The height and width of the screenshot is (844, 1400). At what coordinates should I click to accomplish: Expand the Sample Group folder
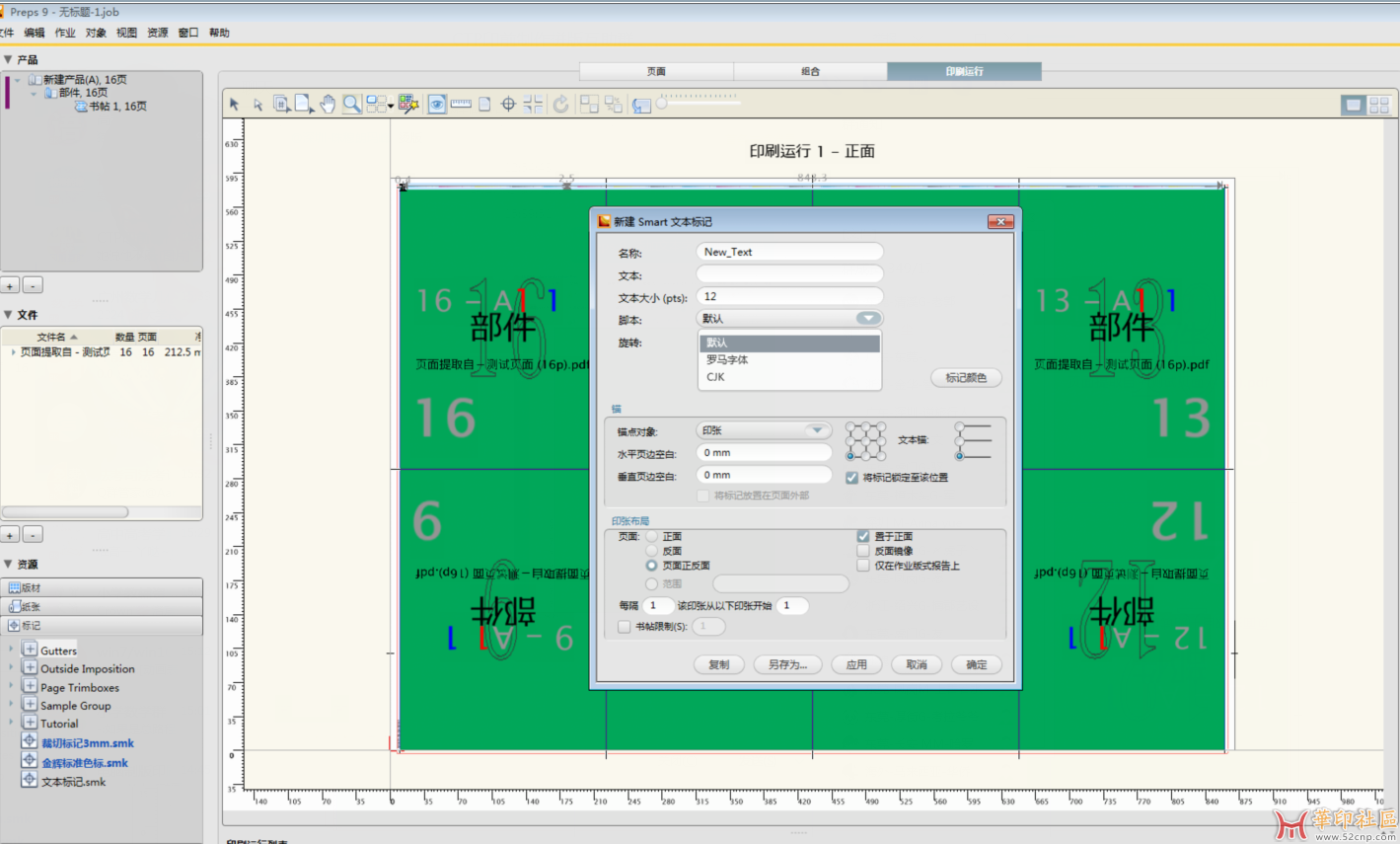pyautogui.click(x=12, y=705)
